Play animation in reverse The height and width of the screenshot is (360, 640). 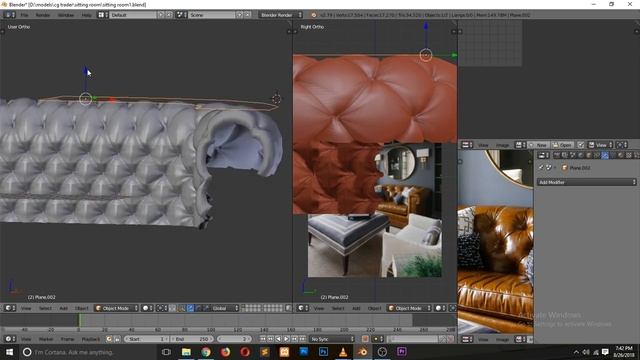click(x=278, y=339)
